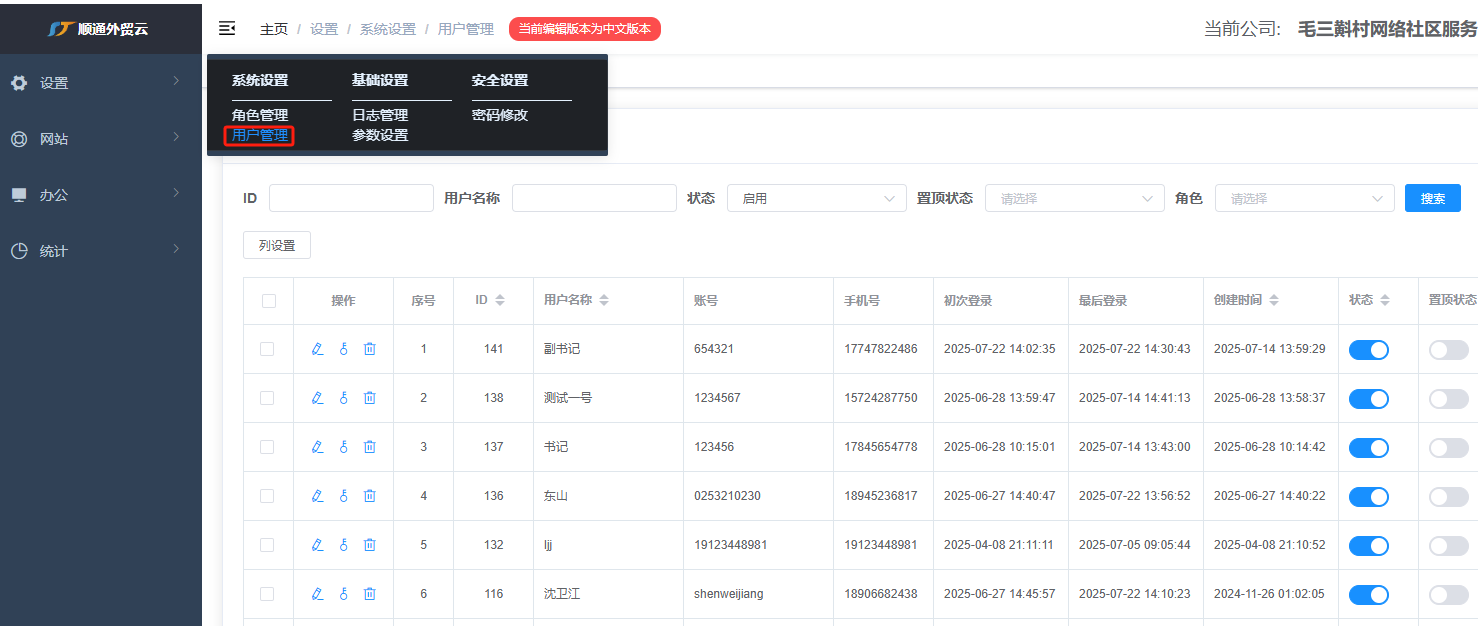
Task: Focus the ID search input field
Action: point(351,198)
